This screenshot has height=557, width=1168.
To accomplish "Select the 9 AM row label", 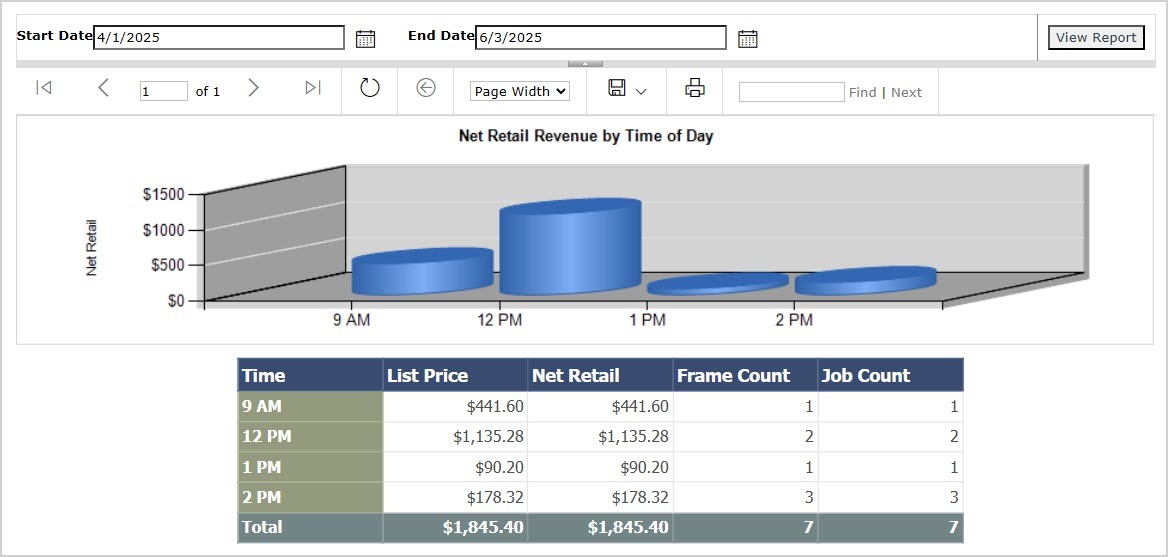I will pyautogui.click(x=310, y=407).
